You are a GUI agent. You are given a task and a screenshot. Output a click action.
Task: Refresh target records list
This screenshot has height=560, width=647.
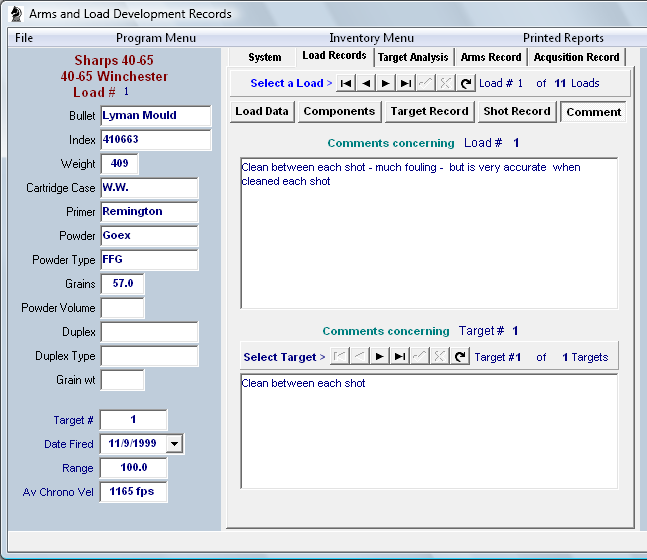point(460,356)
